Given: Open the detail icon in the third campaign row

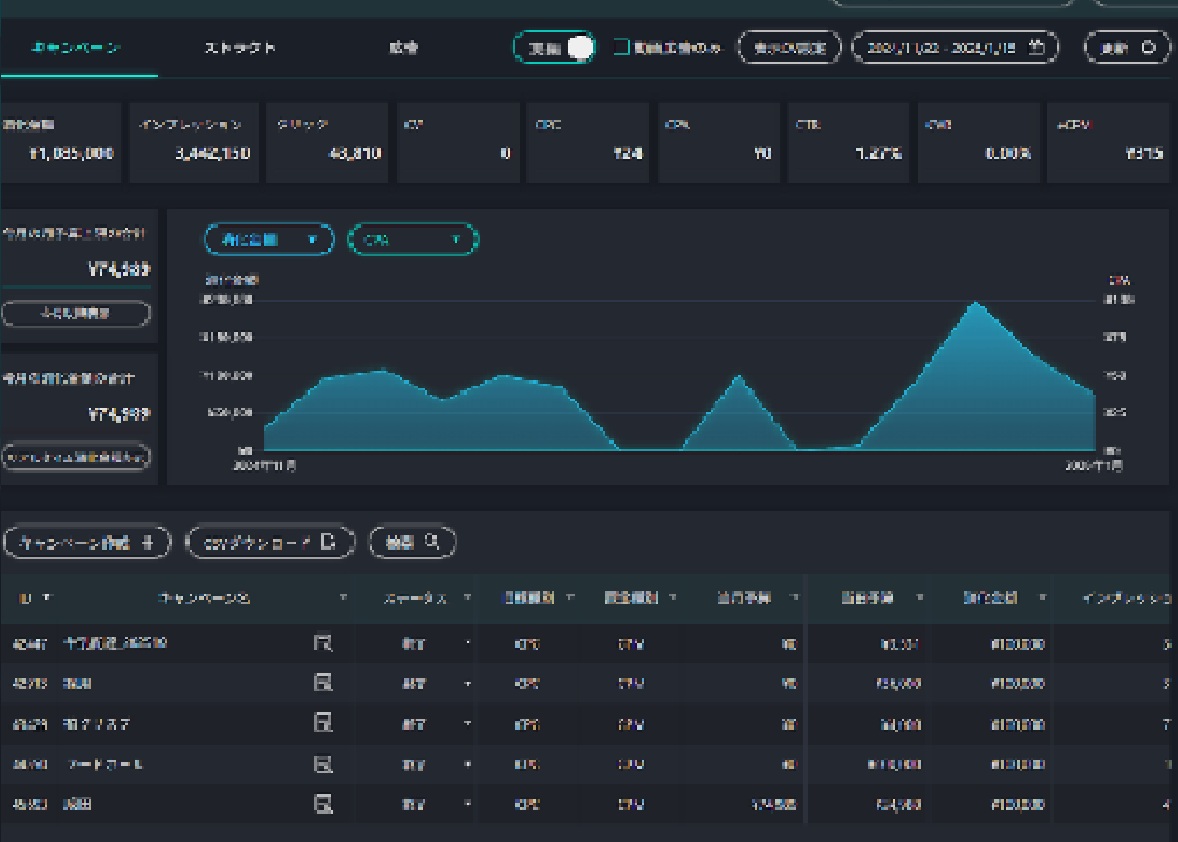Looking at the screenshot, I should pos(323,723).
